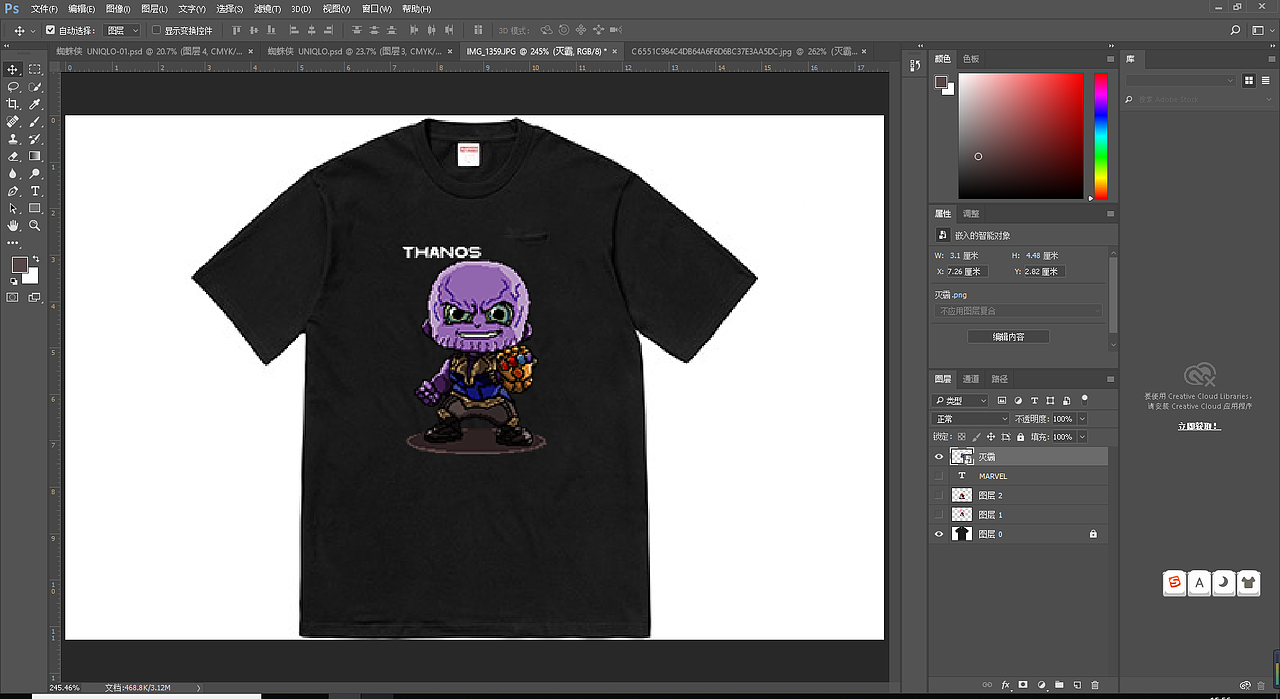
Task: Show the 图层 1 layer
Action: [938, 514]
